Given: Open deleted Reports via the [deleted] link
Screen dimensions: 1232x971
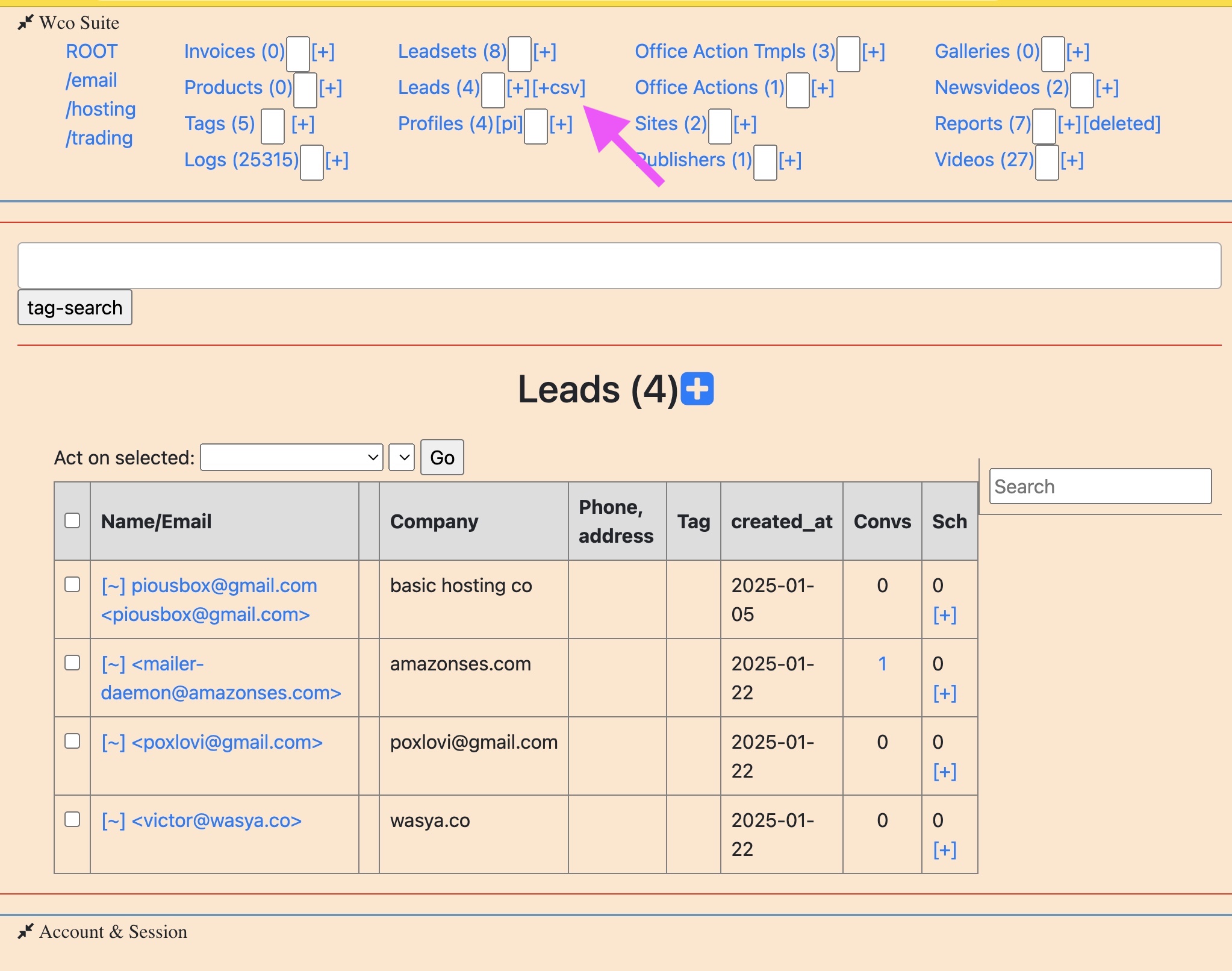Looking at the screenshot, I should click(x=1121, y=124).
